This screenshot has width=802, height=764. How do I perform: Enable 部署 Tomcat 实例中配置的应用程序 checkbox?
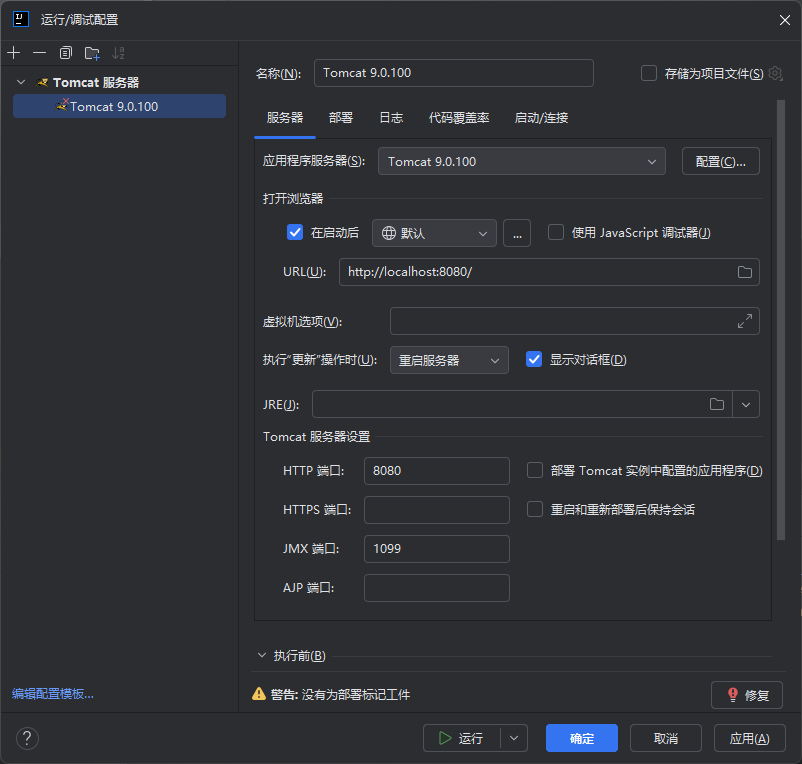(535, 470)
